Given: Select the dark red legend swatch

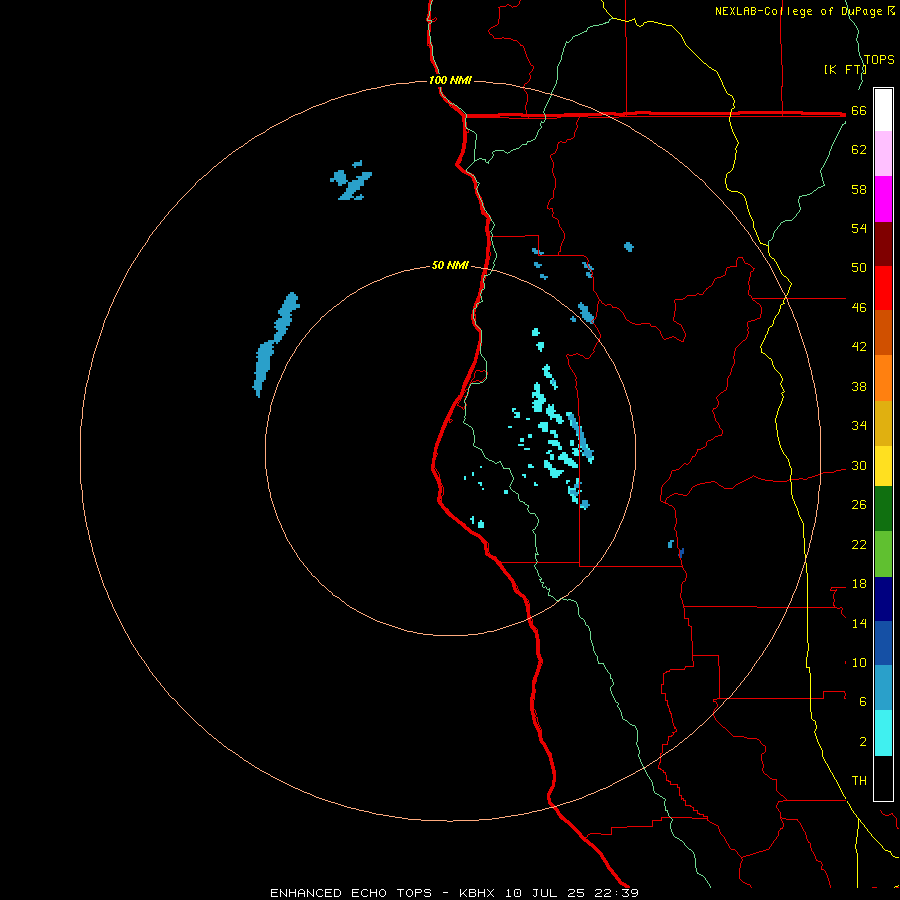Looking at the screenshot, I should (x=883, y=243).
